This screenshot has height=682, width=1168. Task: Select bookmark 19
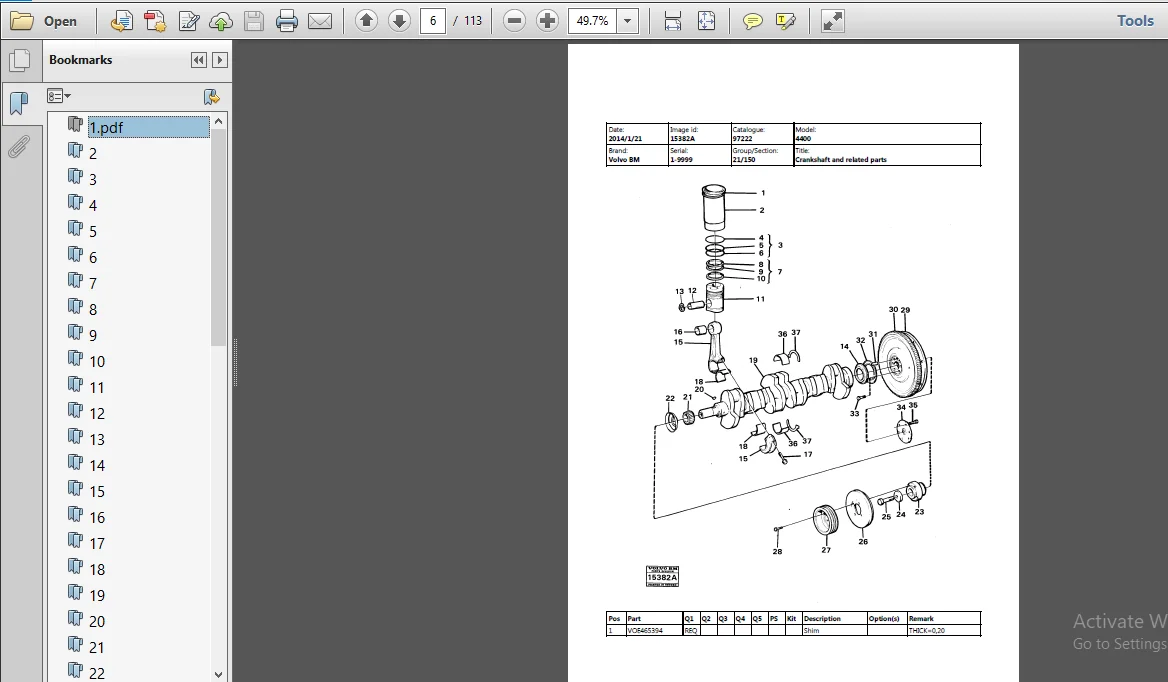(97, 596)
